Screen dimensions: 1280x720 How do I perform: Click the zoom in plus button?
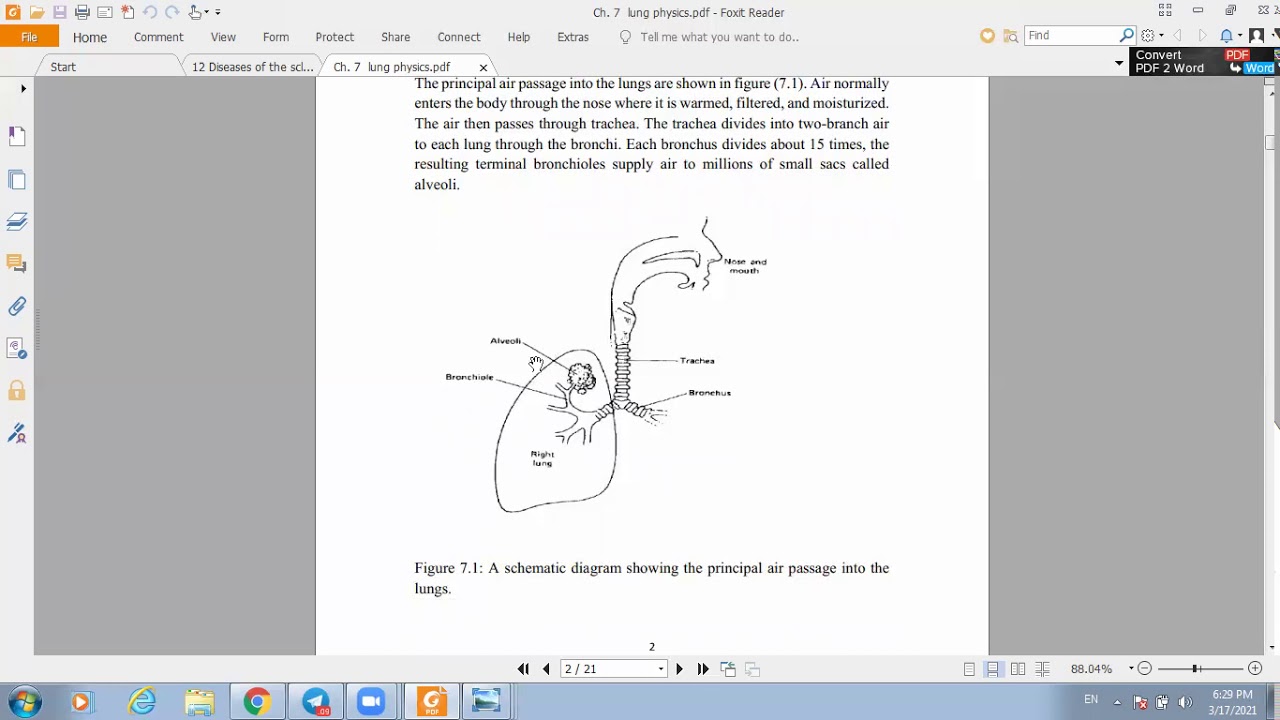click(1255, 669)
